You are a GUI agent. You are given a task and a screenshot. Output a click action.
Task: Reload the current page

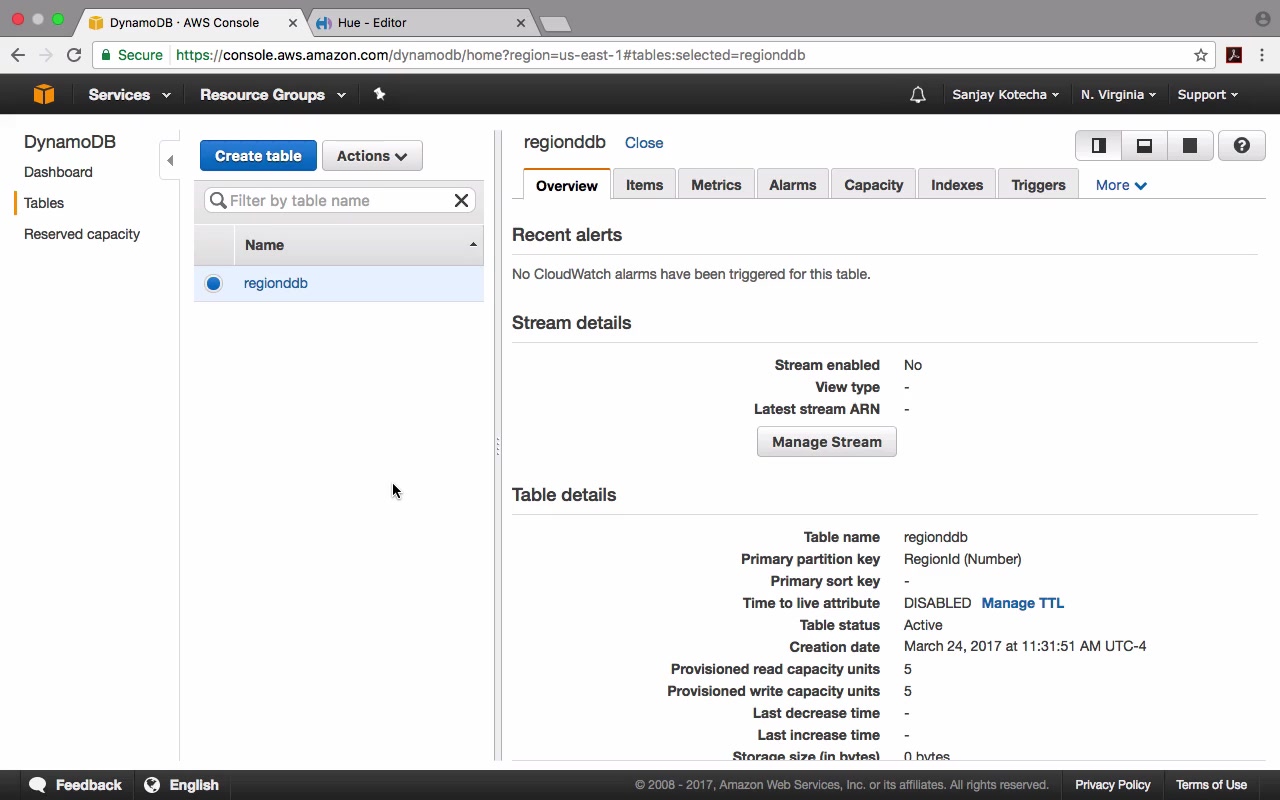pyautogui.click(x=74, y=55)
